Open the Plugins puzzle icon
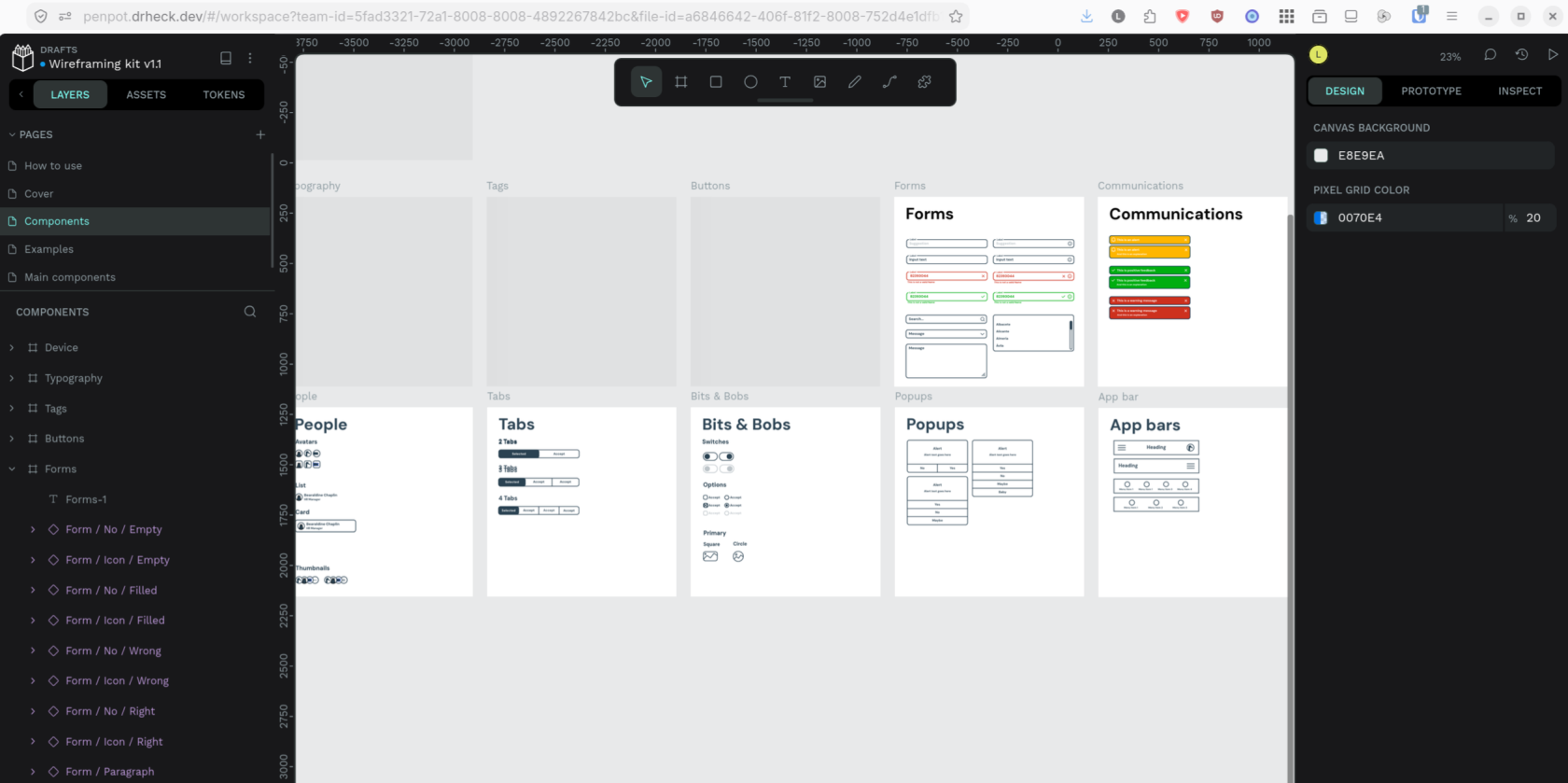The height and width of the screenshot is (783, 1568). [925, 82]
